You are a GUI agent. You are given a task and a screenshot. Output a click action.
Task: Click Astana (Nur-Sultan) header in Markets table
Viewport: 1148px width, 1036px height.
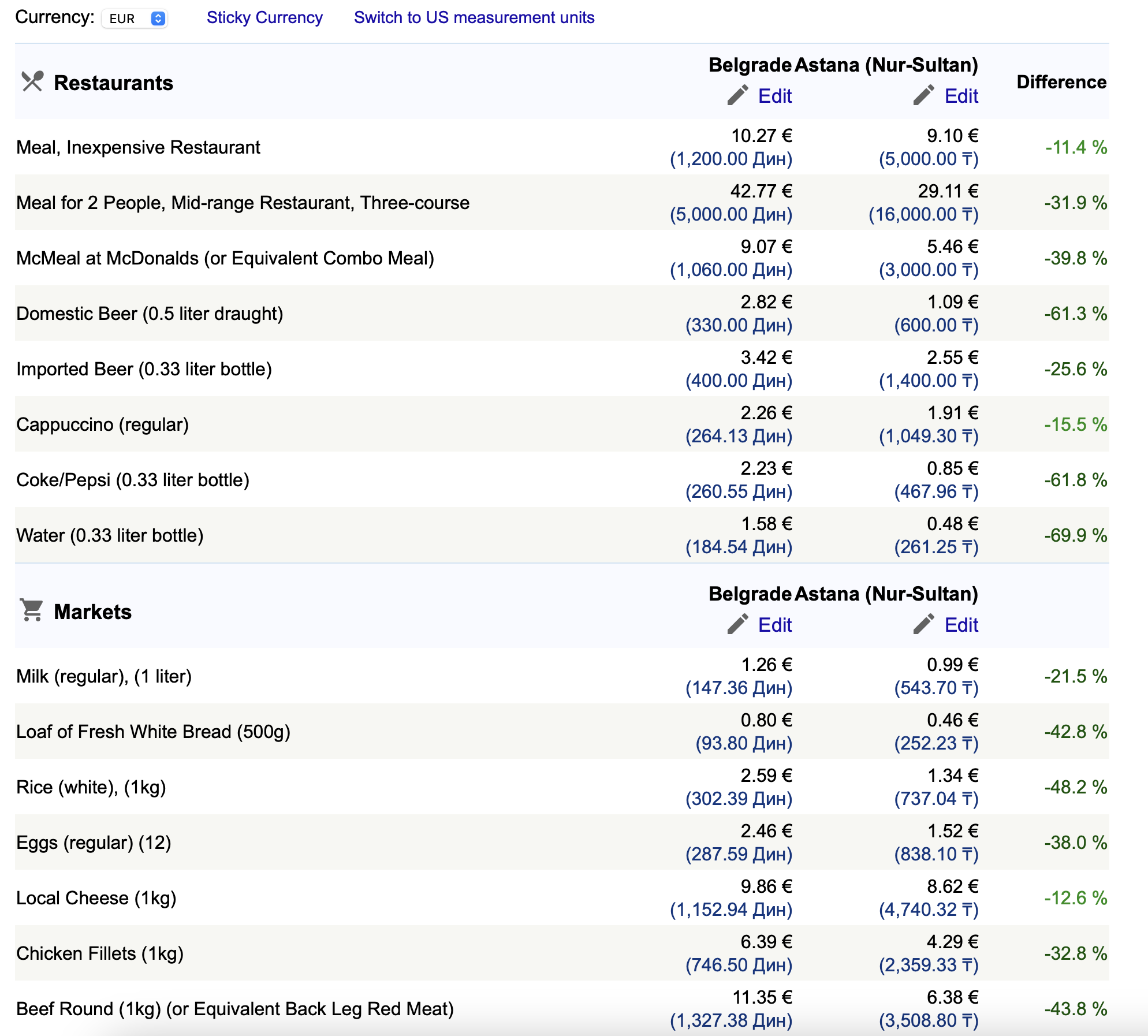pos(887,594)
